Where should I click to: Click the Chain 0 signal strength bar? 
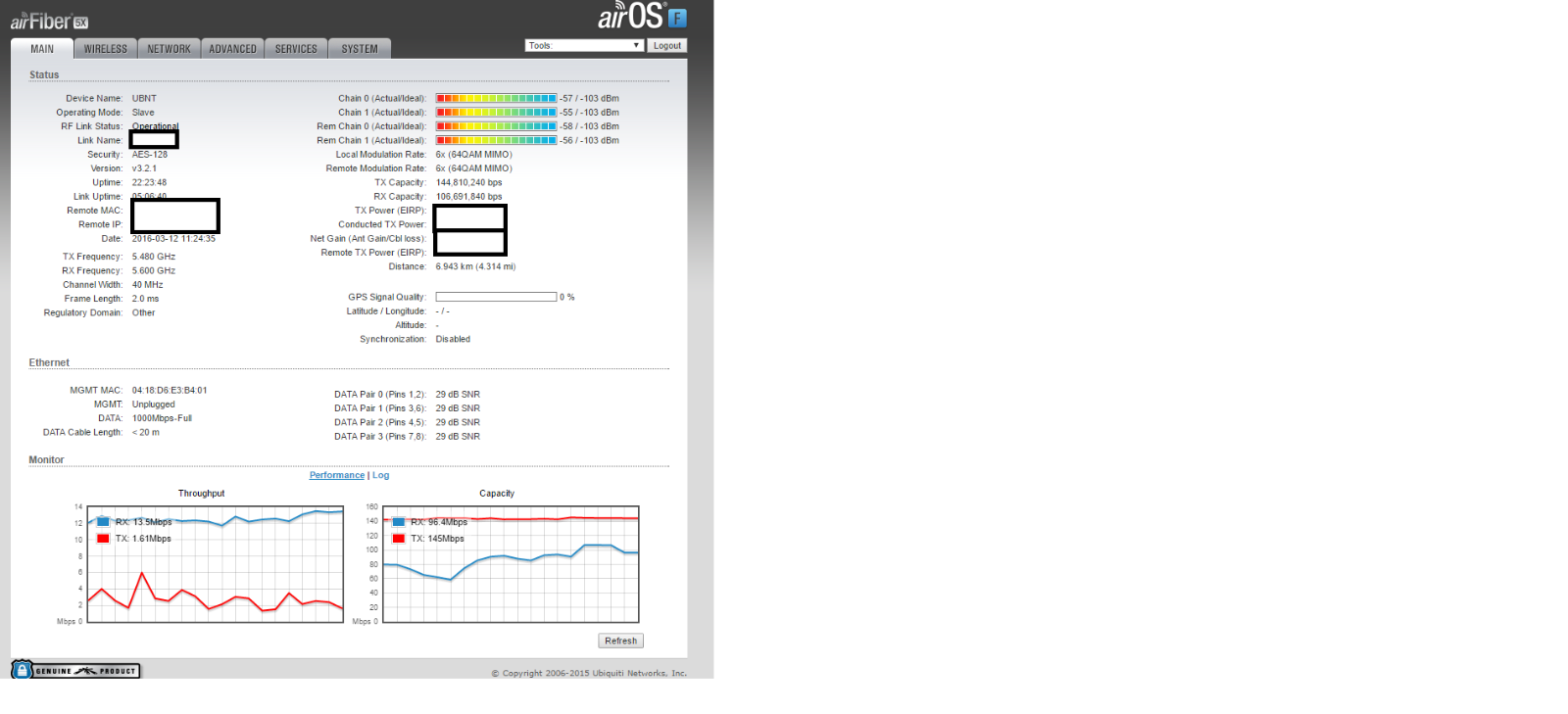click(x=497, y=98)
